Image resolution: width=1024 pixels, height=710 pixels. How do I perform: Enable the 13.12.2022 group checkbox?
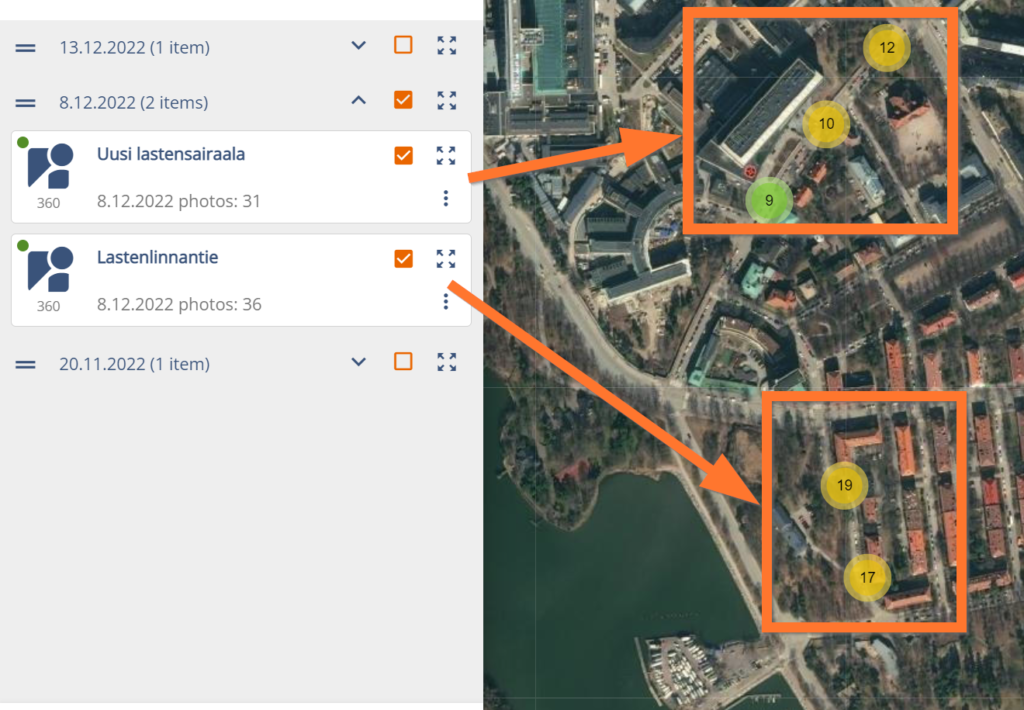pos(403,45)
